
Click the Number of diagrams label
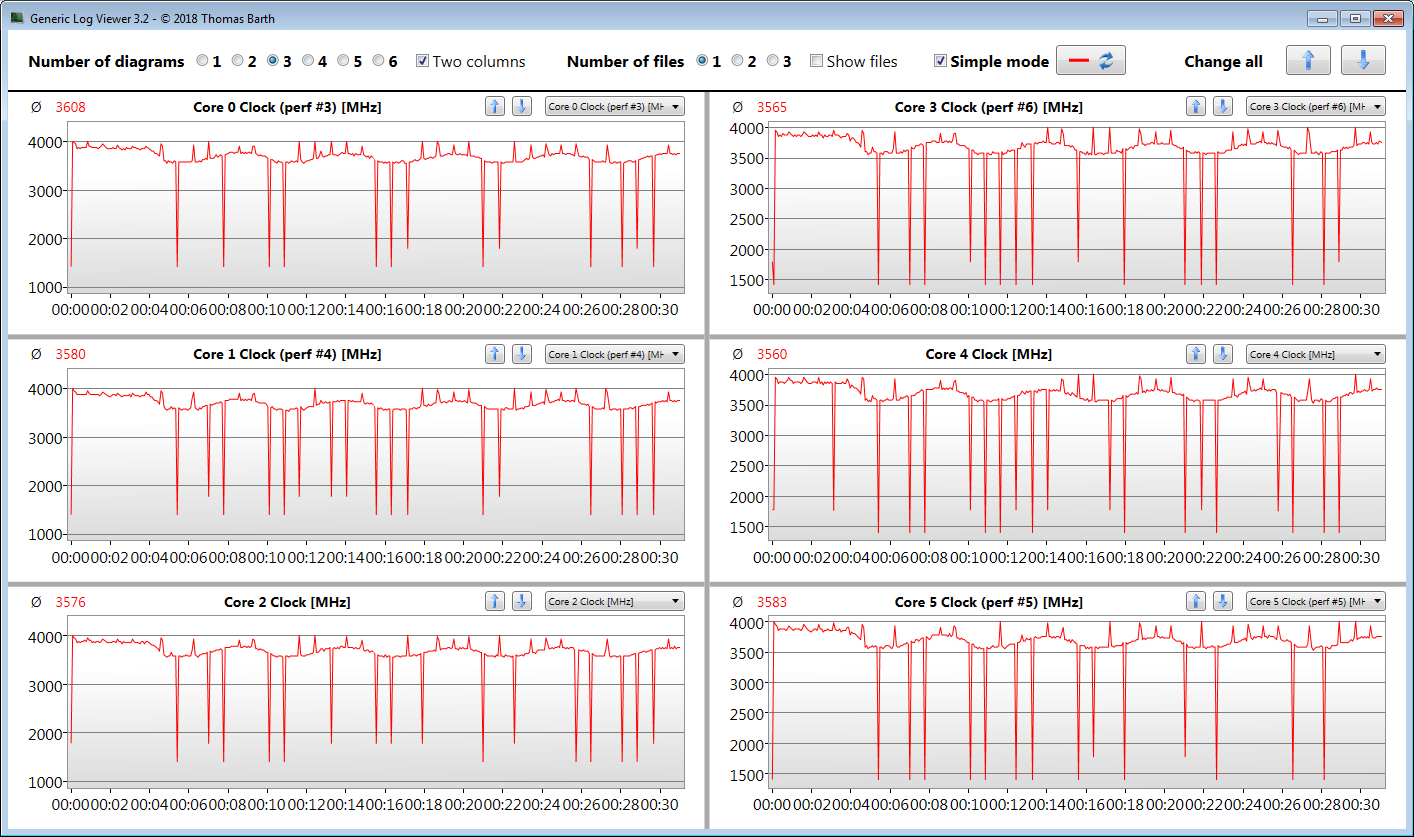106,61
